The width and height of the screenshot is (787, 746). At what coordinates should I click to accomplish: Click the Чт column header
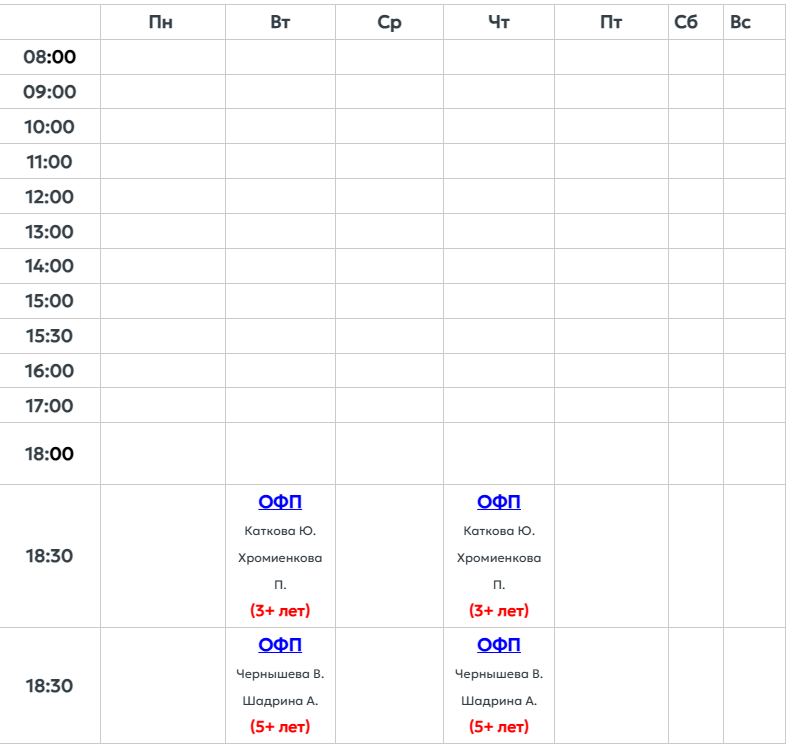[499, 22]
